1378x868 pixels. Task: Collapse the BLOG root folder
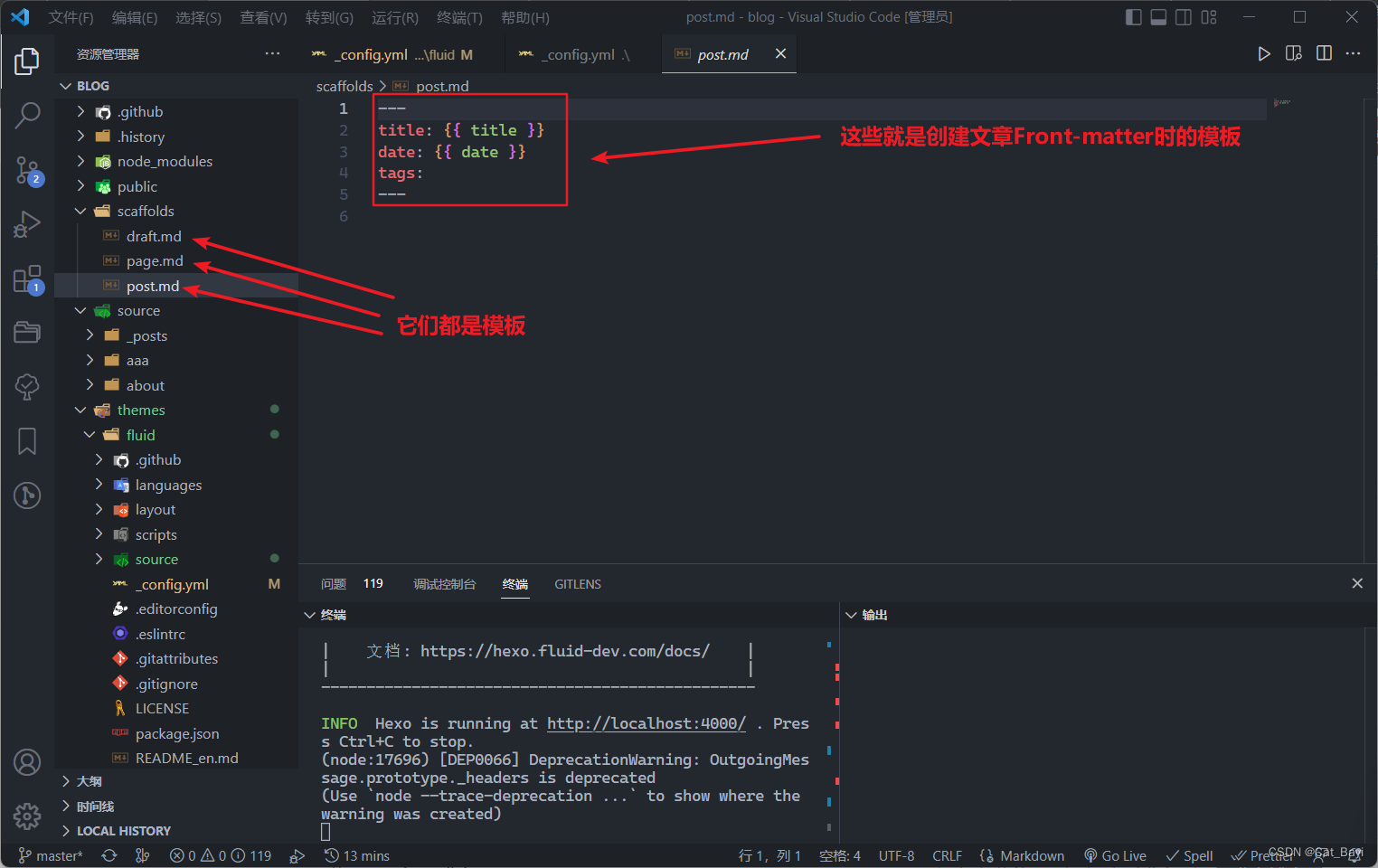[176, 86]
